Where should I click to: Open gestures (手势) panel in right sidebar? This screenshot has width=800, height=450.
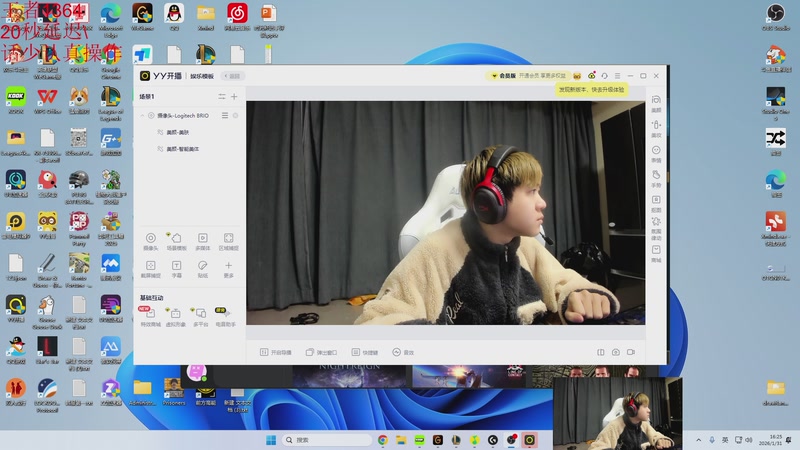pyautogui.click(x=656, y=179)
